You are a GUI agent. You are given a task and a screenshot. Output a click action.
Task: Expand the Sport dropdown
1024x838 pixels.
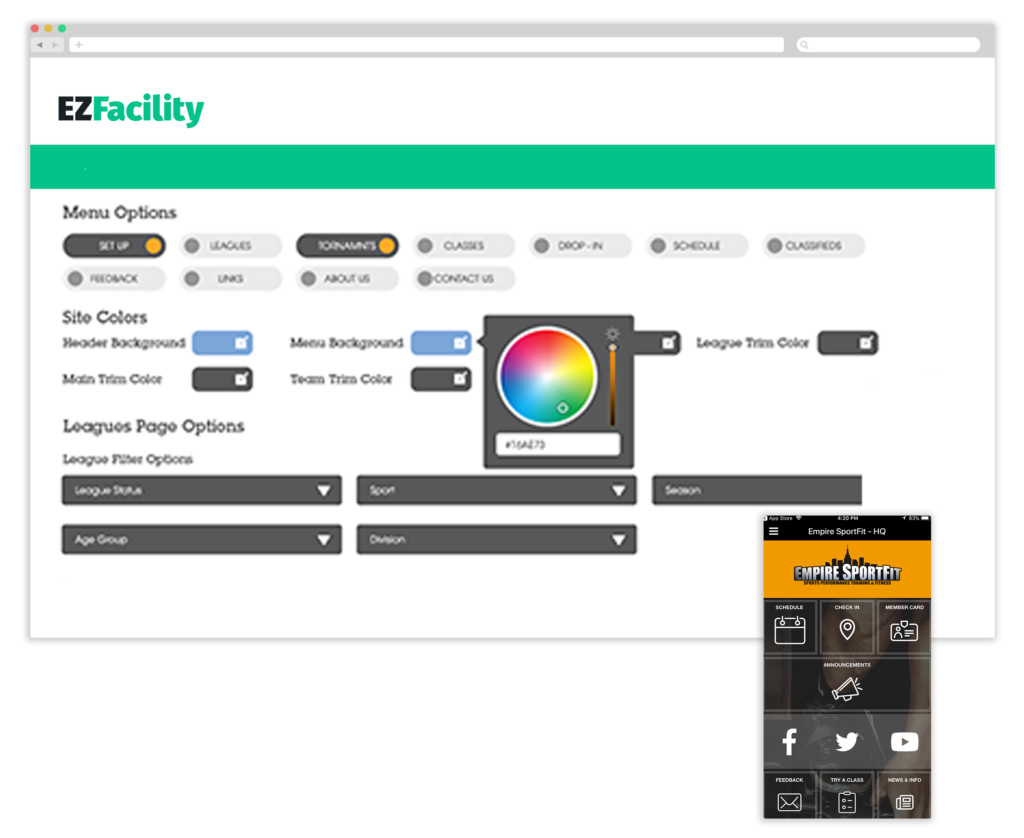point(495,490)
